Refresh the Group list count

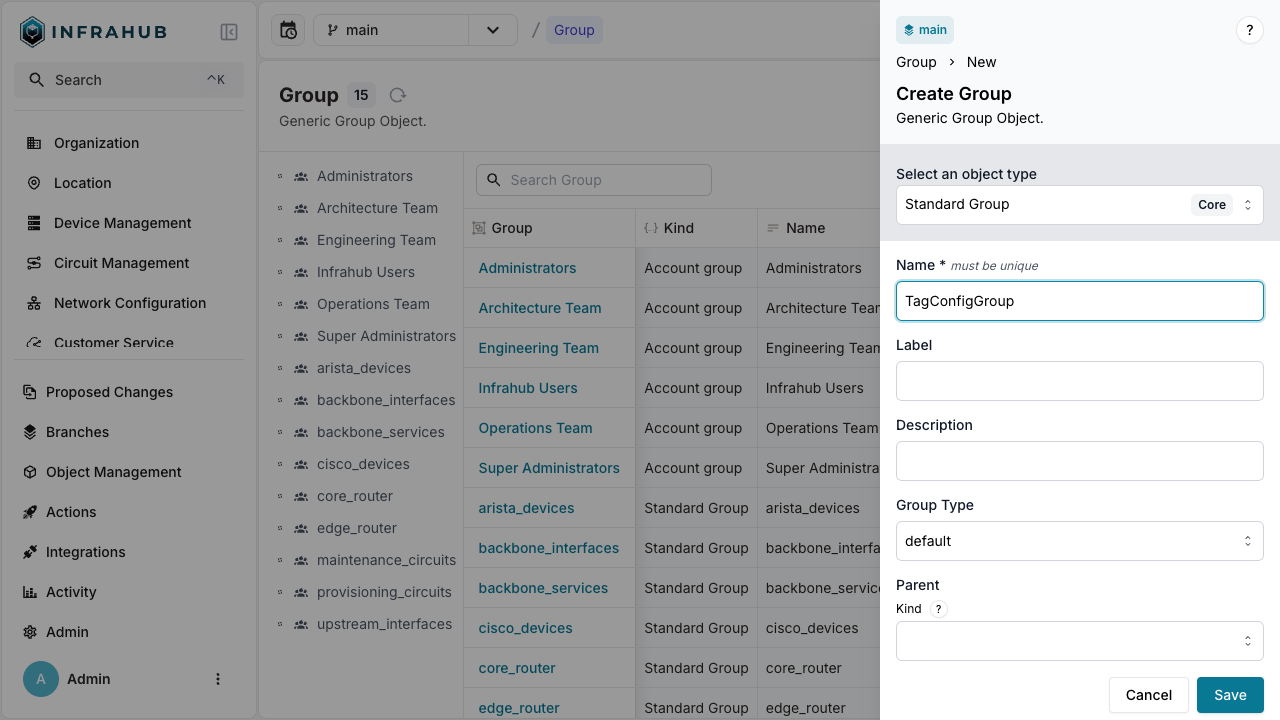(x=398, y=95)
